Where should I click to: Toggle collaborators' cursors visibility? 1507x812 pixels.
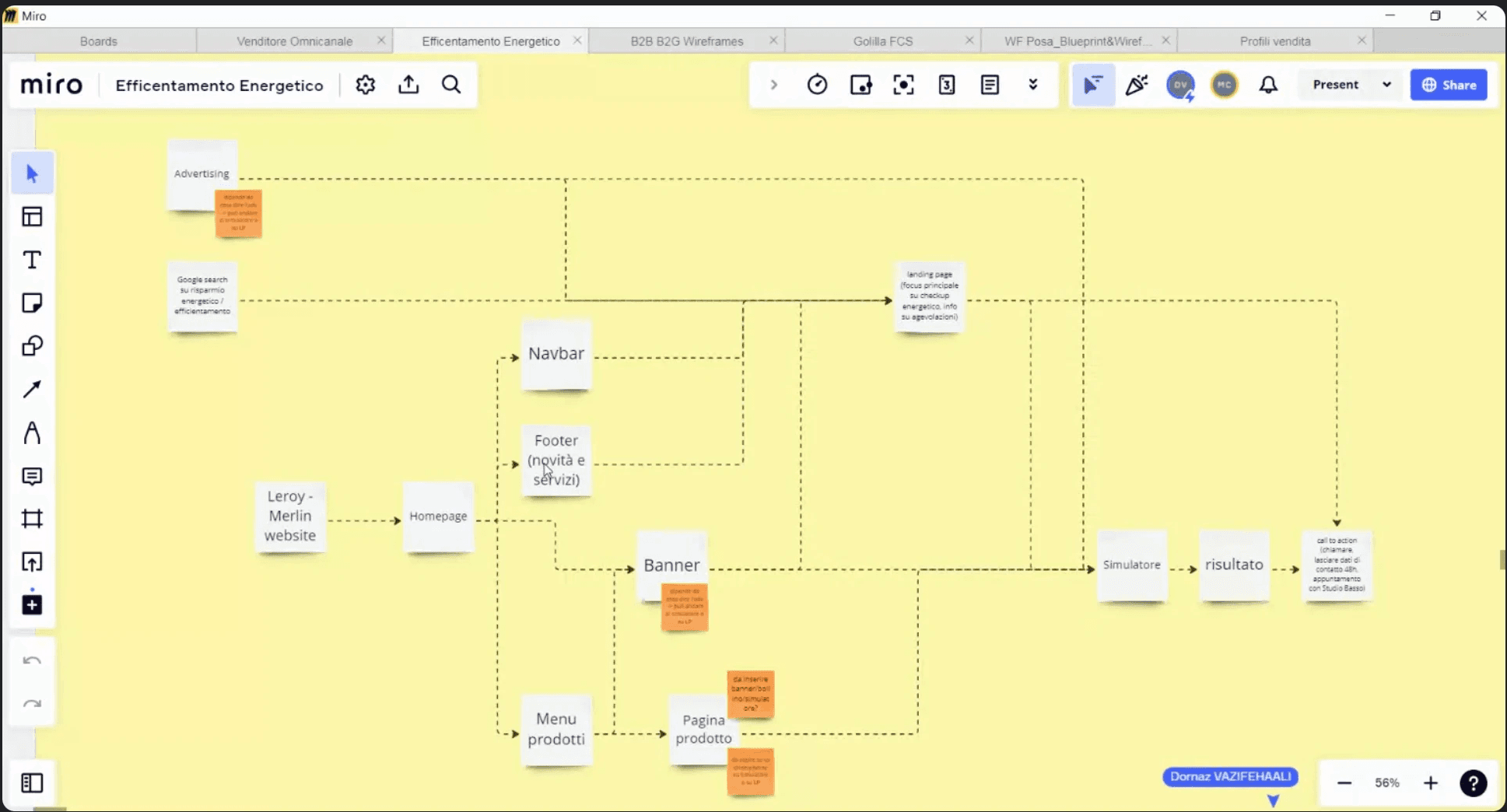click(x=1093, y=85)
